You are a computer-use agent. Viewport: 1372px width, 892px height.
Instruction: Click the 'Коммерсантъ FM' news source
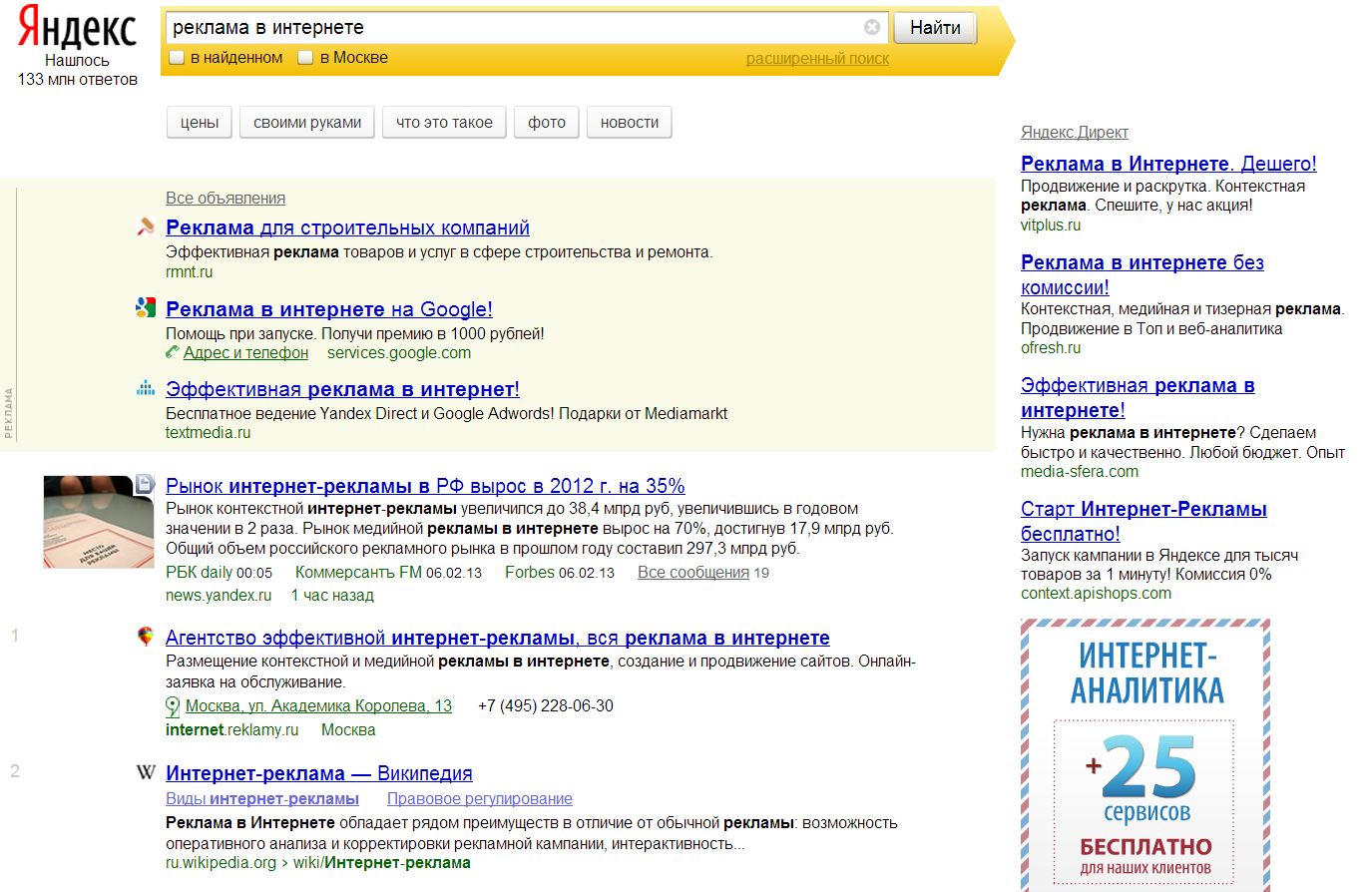(358, 573)
